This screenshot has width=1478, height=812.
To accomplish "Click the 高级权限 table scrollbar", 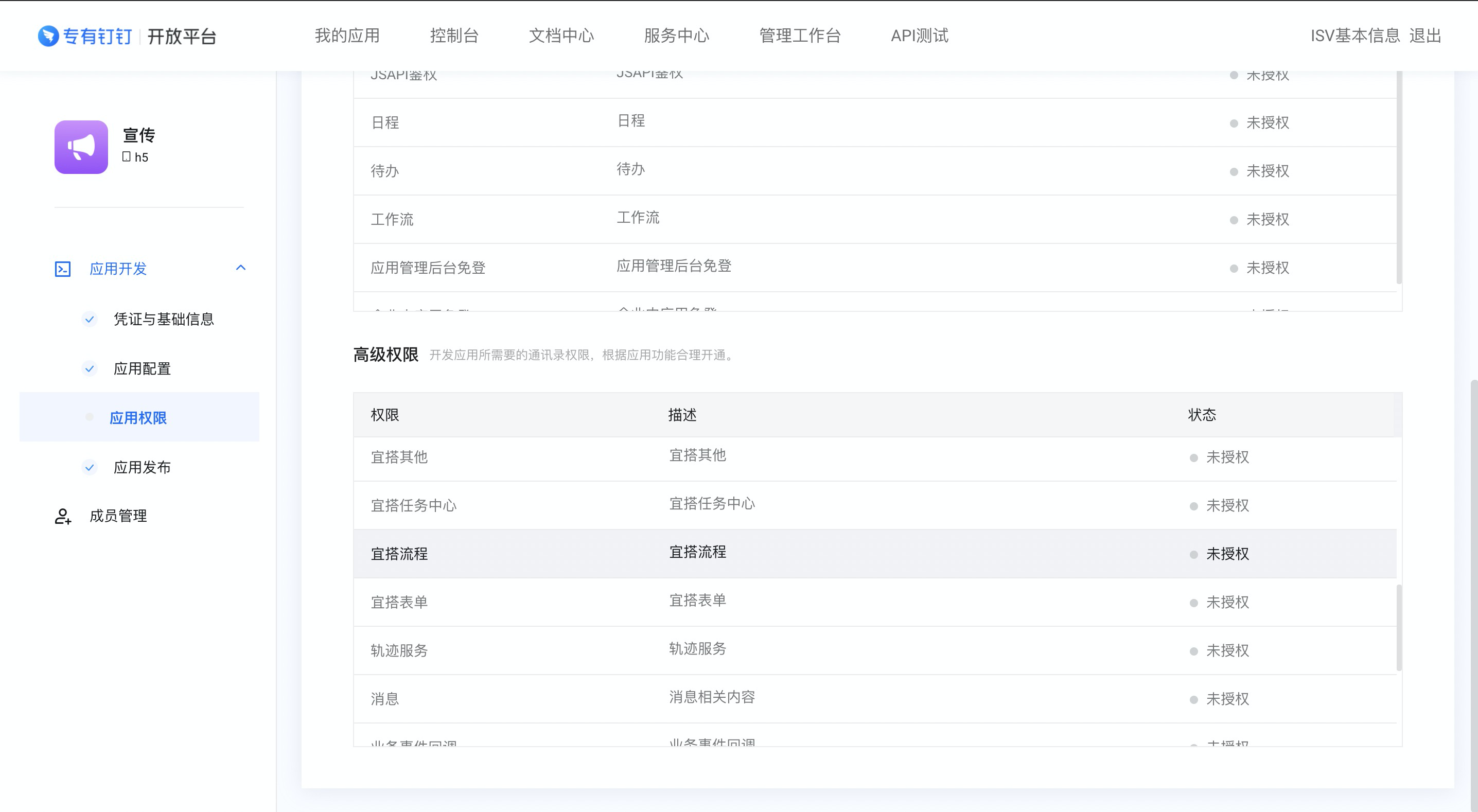I will pos(1399,627).
